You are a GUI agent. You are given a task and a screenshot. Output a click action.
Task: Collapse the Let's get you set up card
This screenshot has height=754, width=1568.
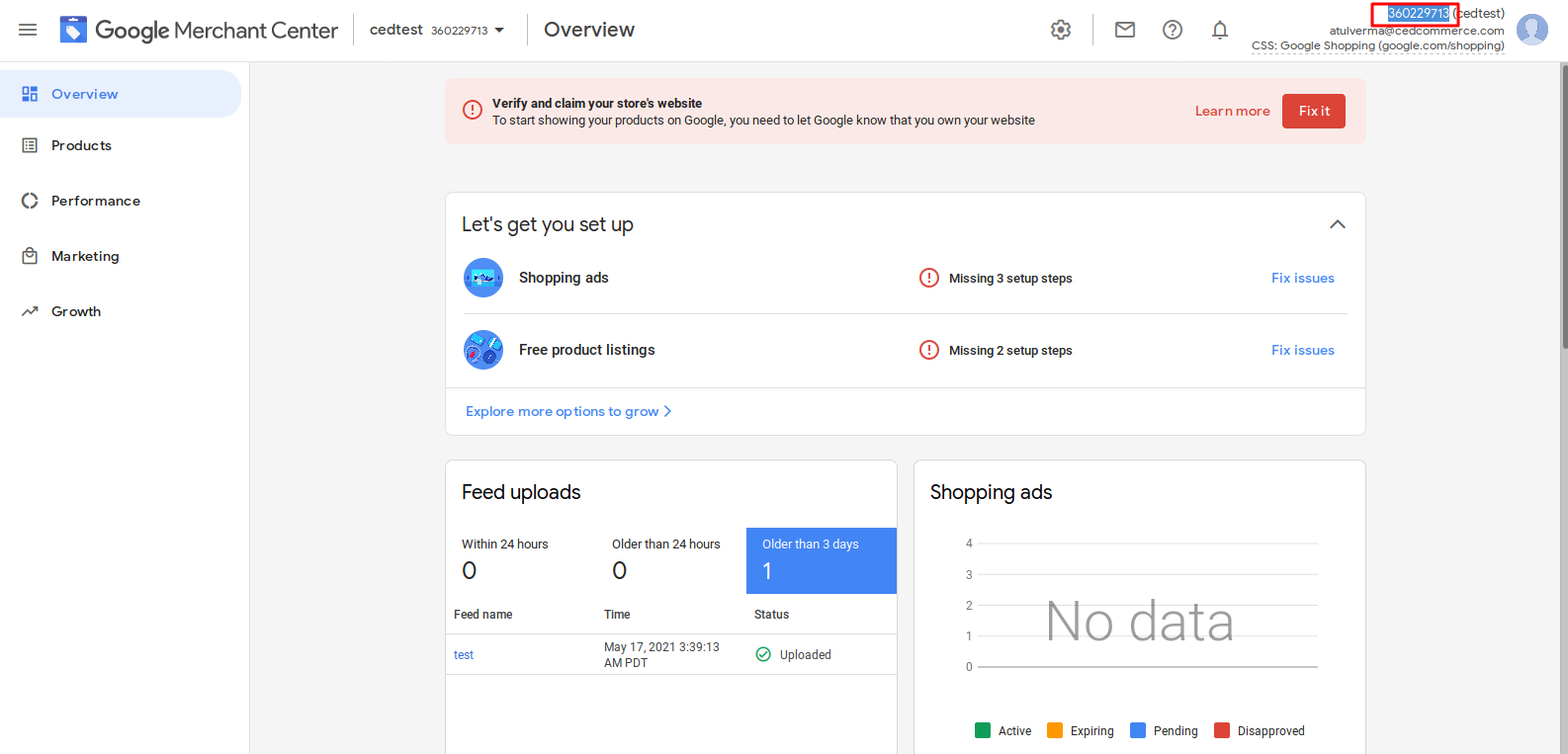(x=1338, y=224)
